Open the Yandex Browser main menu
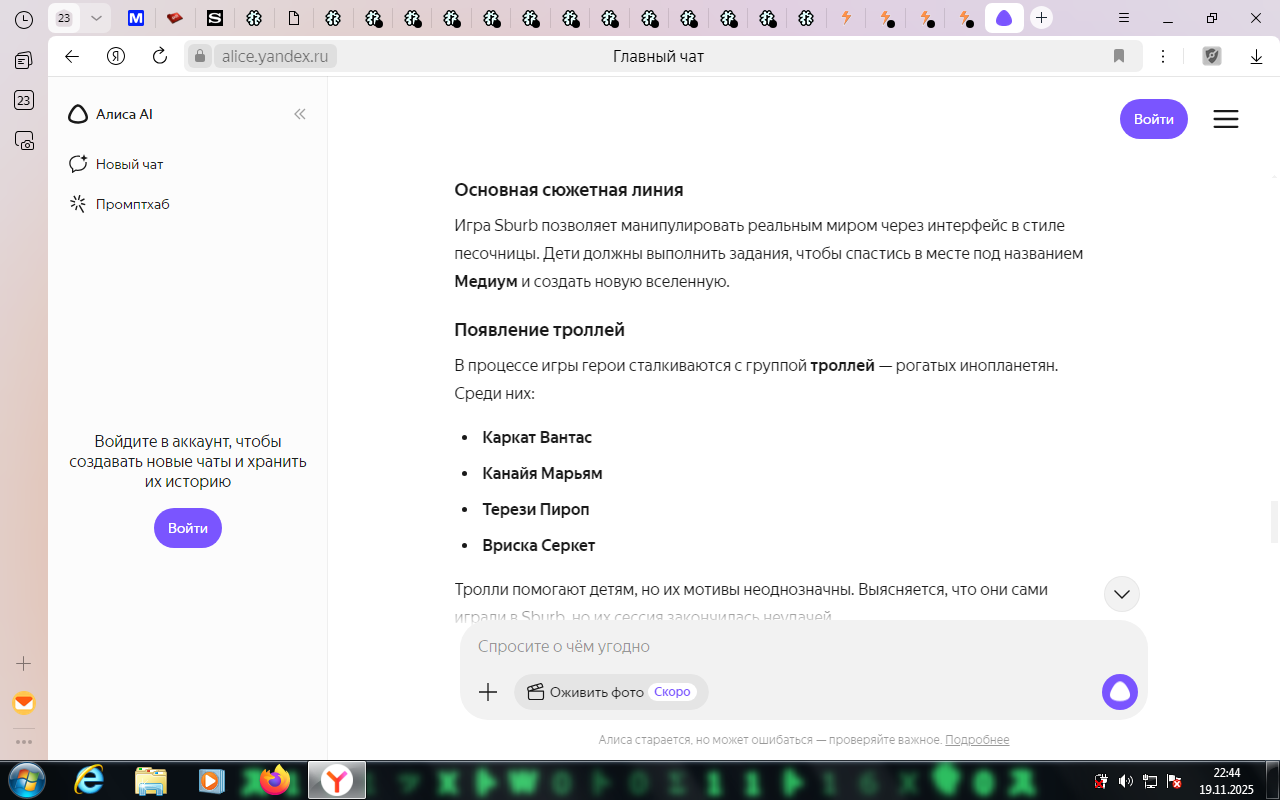This screenshot has height=800, width=1280. 1124,18
